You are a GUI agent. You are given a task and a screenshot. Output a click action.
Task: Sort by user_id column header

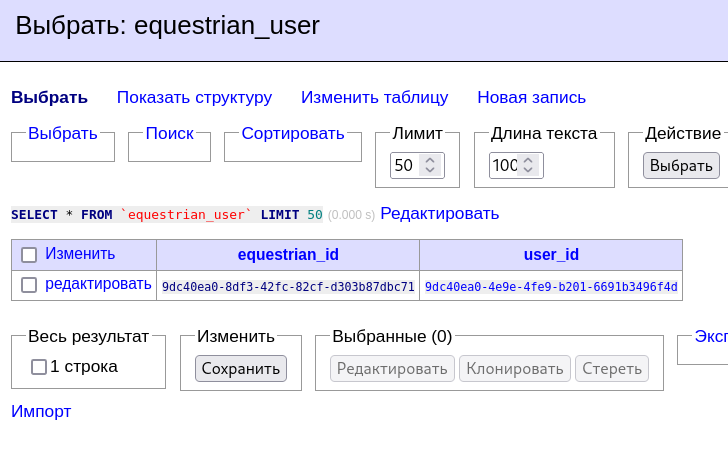click(551, 255)
